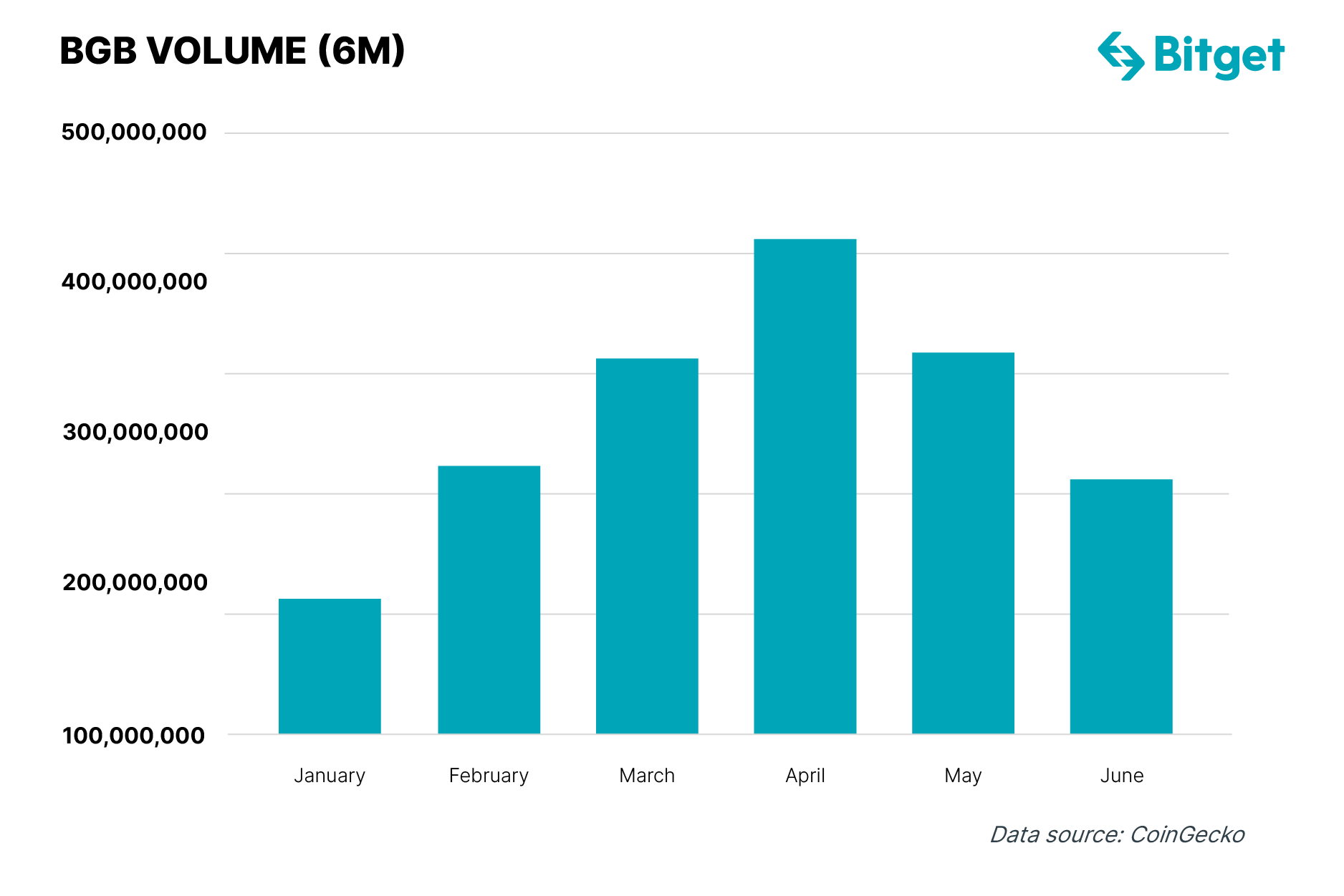Click the 100,000,000 y-axis label

point(134,736)
